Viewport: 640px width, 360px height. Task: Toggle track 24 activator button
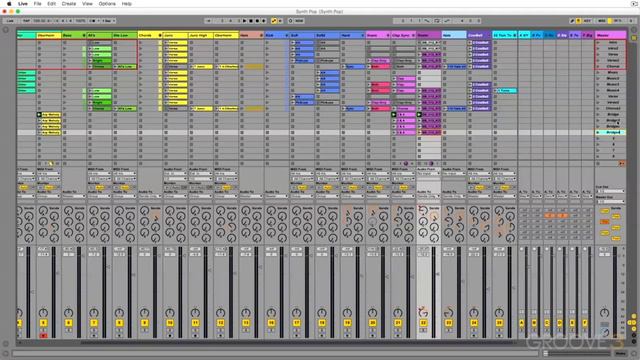(x=473, y=323)
